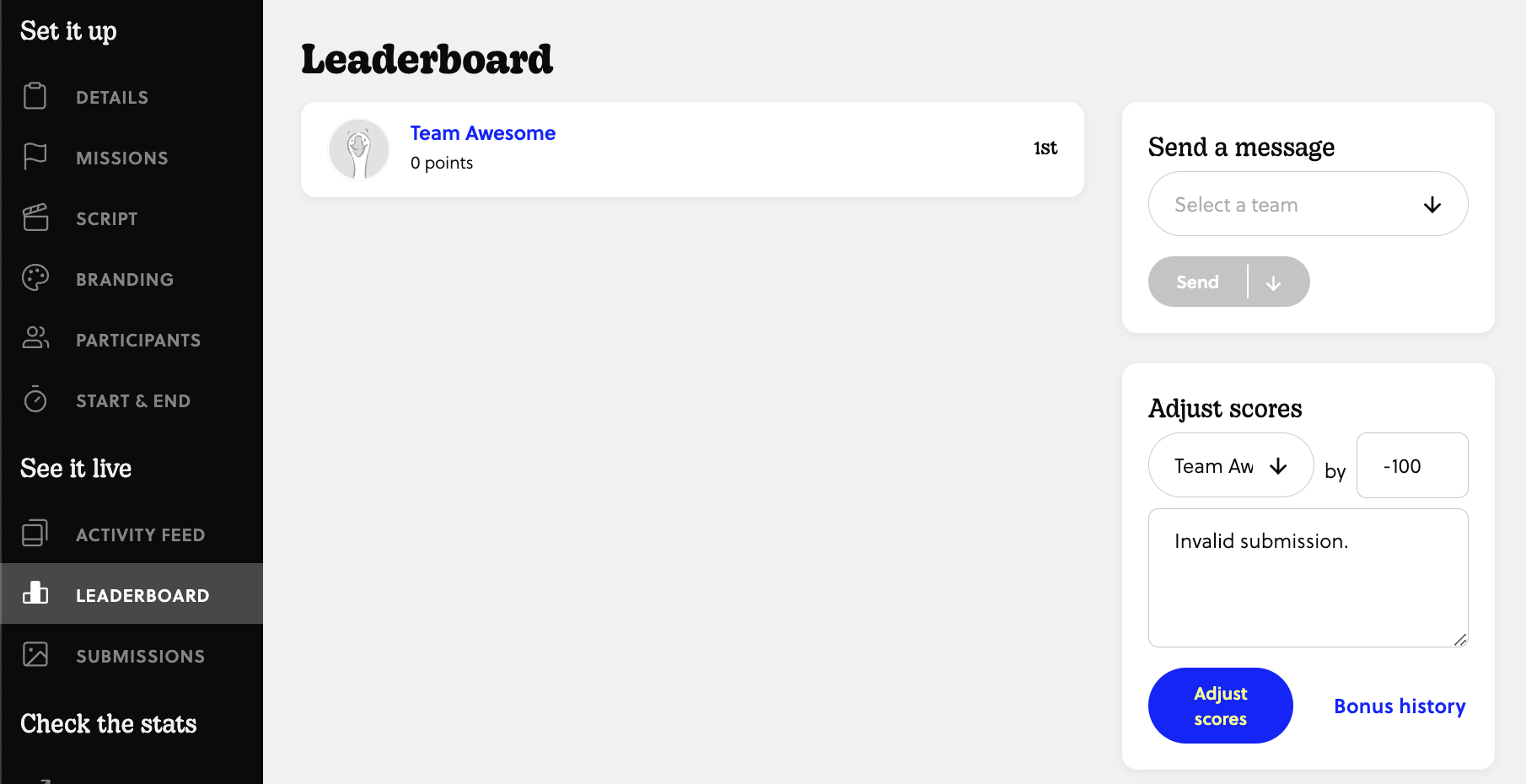Expand the Send button dropdown arrow

pyautogui.click(x=1275, y=282)
